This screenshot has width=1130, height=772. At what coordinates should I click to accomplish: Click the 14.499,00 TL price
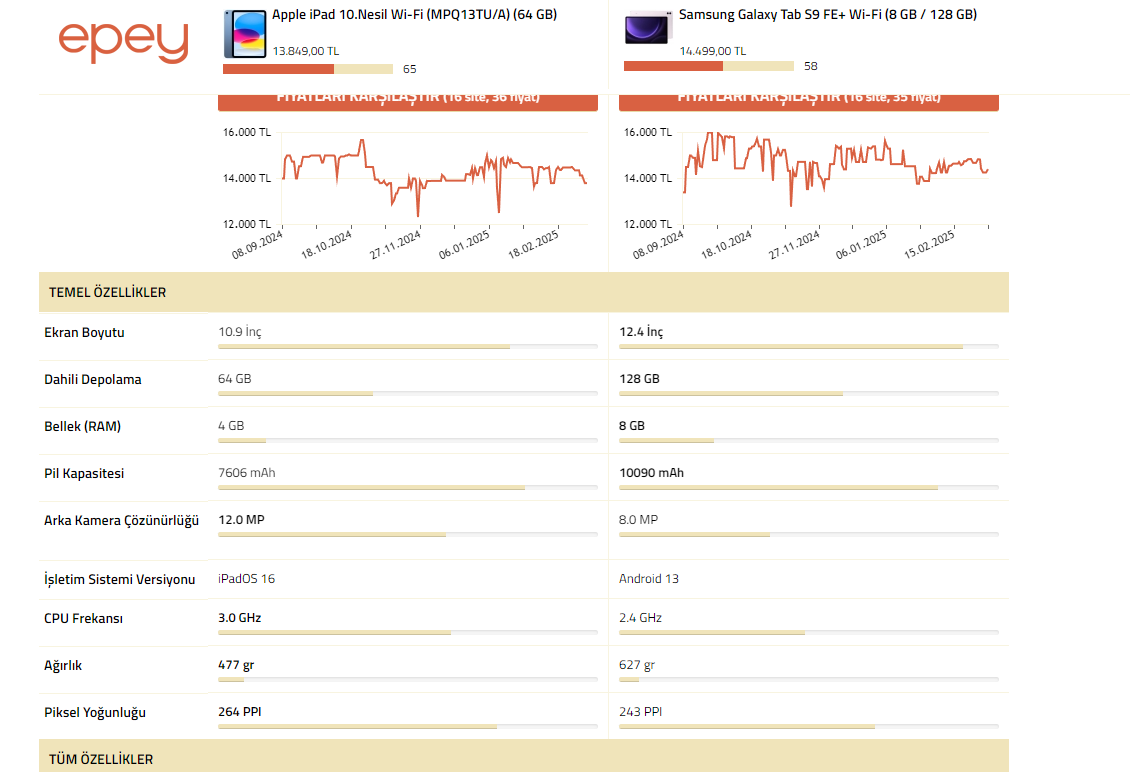point(713,51)
